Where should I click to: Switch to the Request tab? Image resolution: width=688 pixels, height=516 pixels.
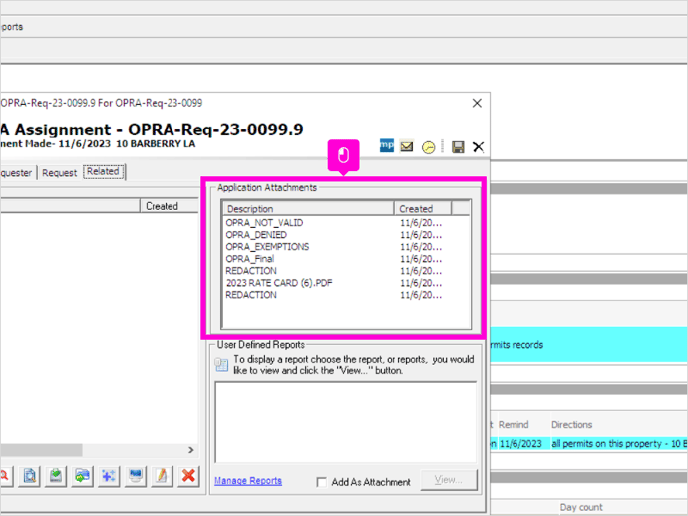click(59, 173)
